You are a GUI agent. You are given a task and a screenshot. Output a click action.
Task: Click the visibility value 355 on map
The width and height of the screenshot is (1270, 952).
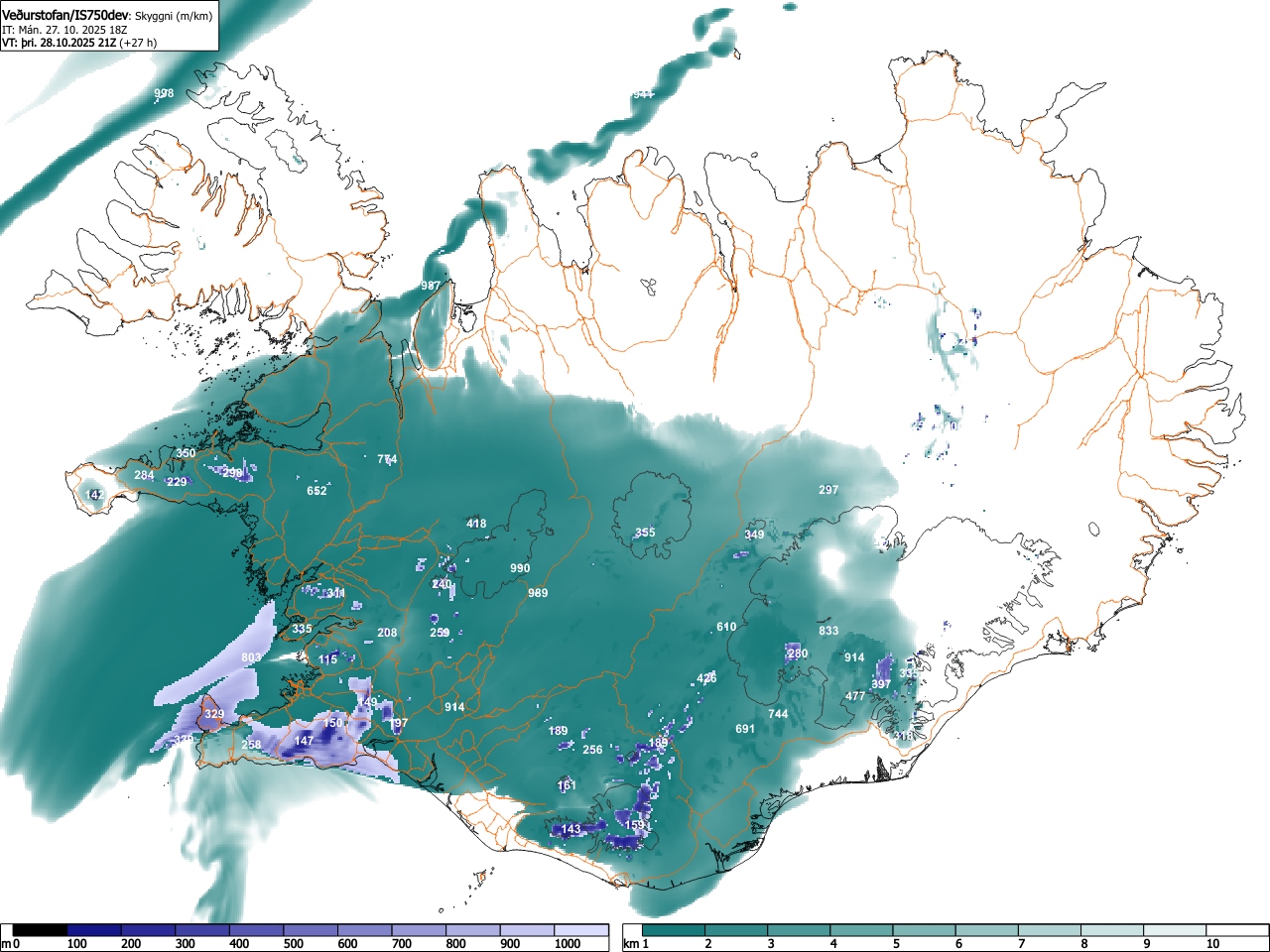[645, 533]
